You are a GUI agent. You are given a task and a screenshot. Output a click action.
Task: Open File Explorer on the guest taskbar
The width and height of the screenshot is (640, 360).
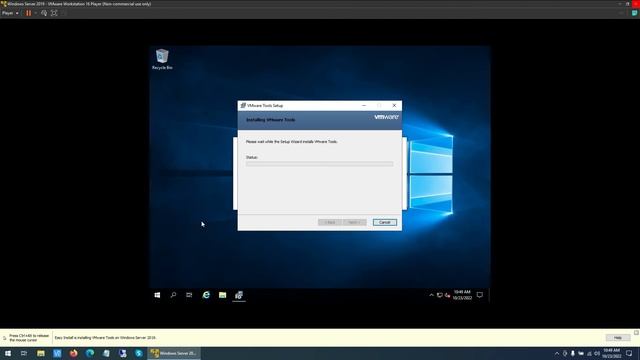222,295
